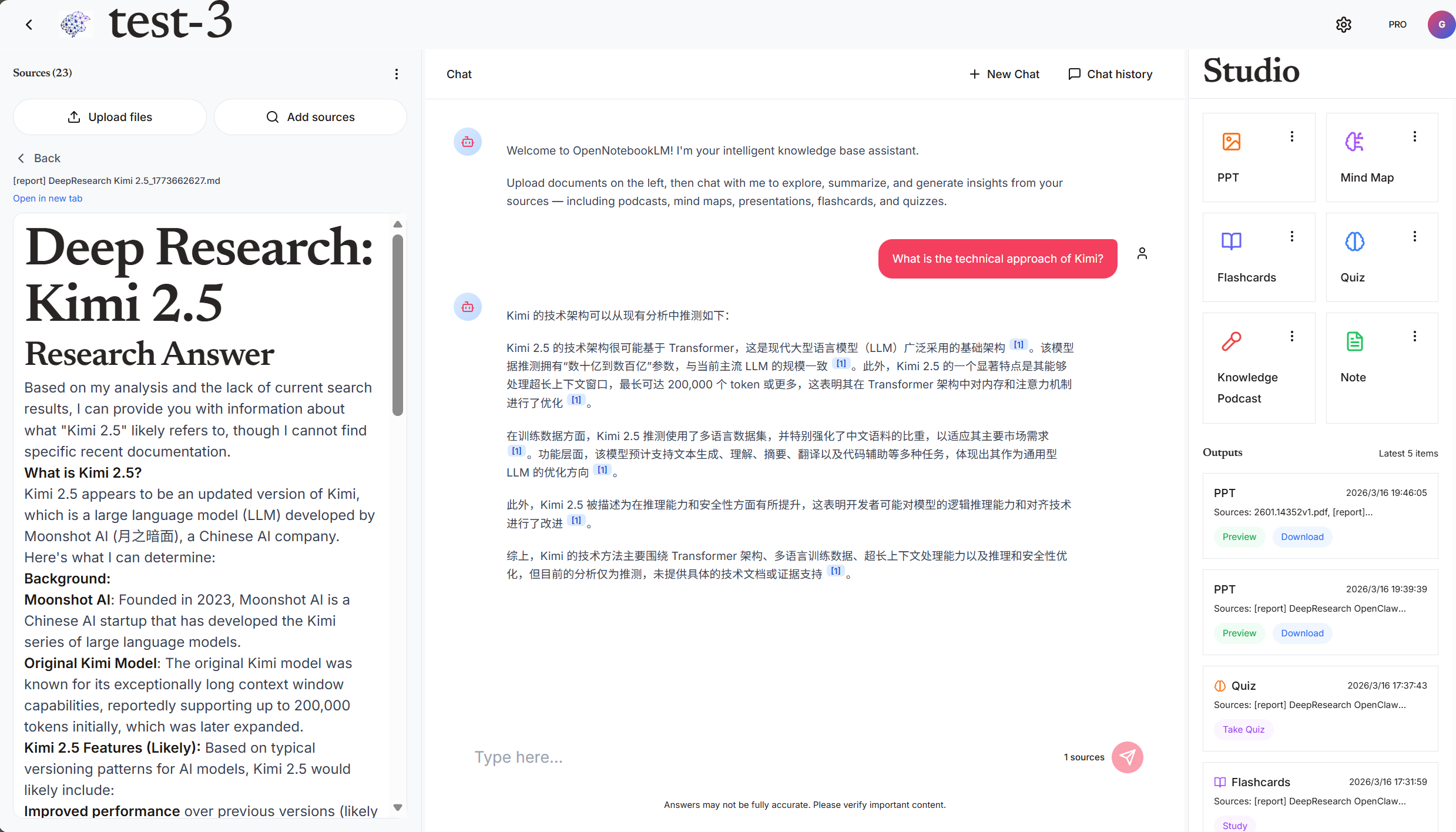Click the bot avatar next to the welcome message
This screenshot has height=832, width=1456.
(468, 142)
